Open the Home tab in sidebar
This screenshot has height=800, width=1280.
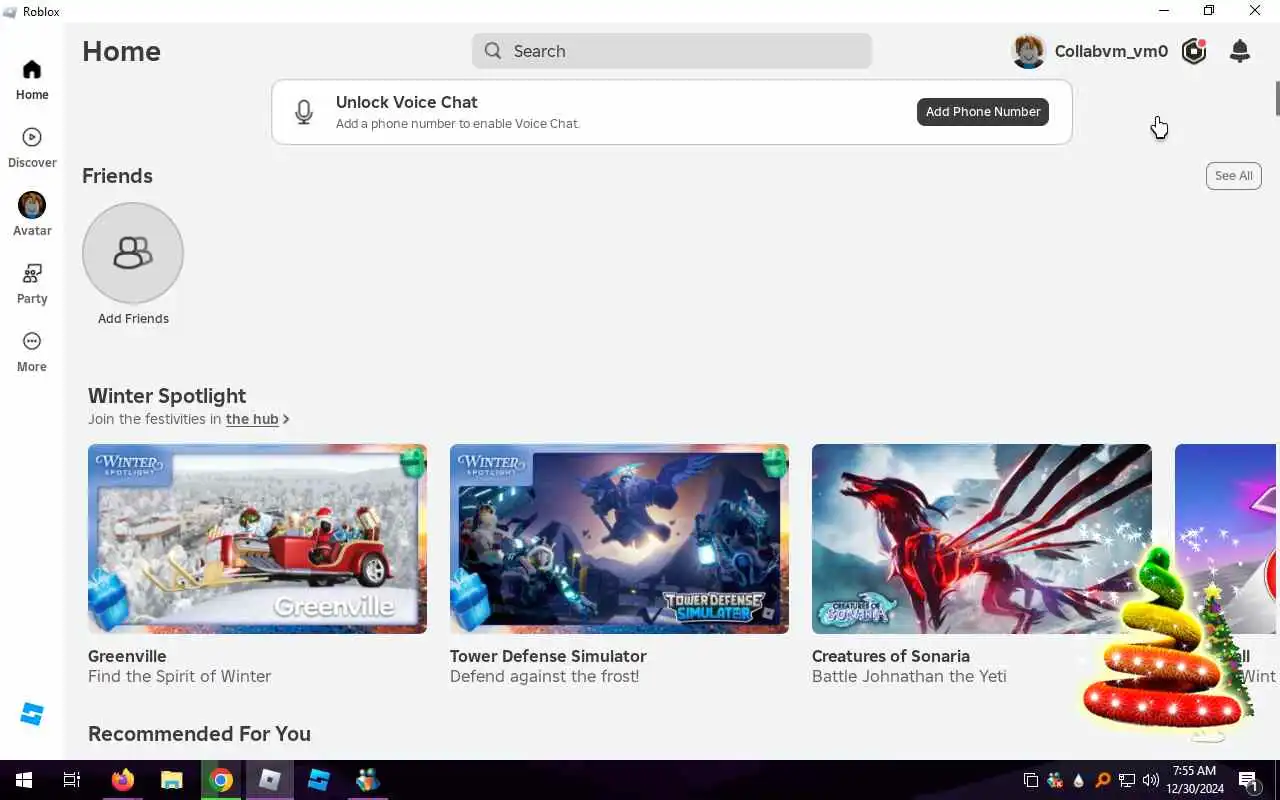(x=32, y=80)
